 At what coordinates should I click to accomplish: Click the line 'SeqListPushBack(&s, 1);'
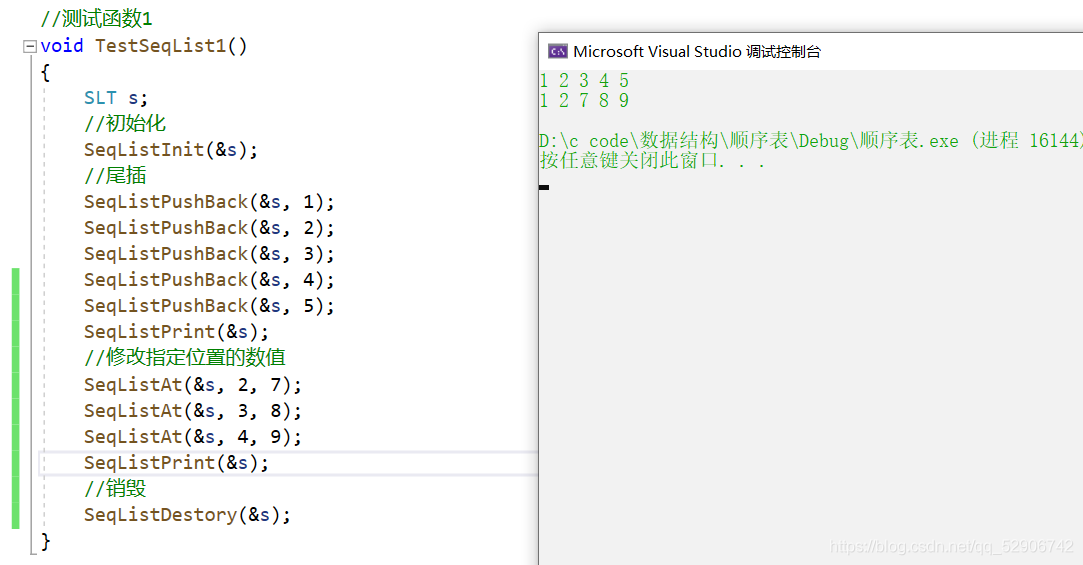[x=209, y=202]
